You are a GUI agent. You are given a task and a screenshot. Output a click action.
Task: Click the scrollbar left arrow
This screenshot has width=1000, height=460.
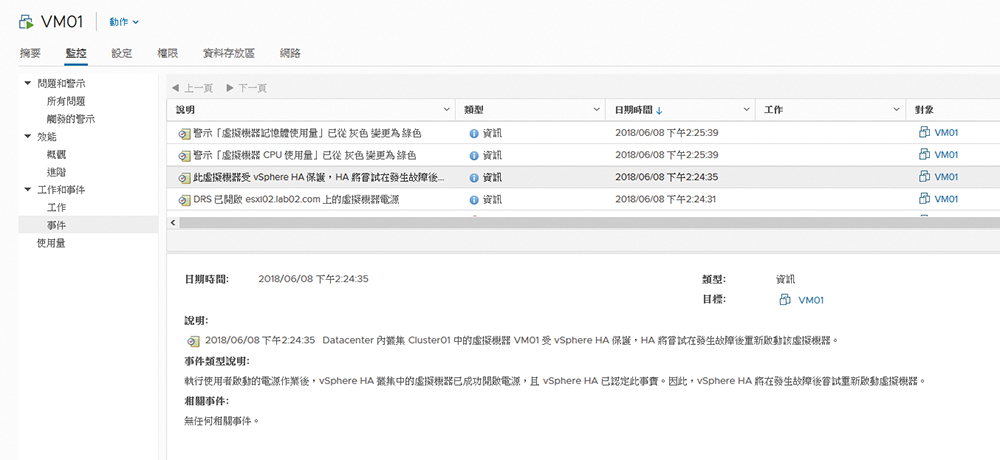point(172,222)
